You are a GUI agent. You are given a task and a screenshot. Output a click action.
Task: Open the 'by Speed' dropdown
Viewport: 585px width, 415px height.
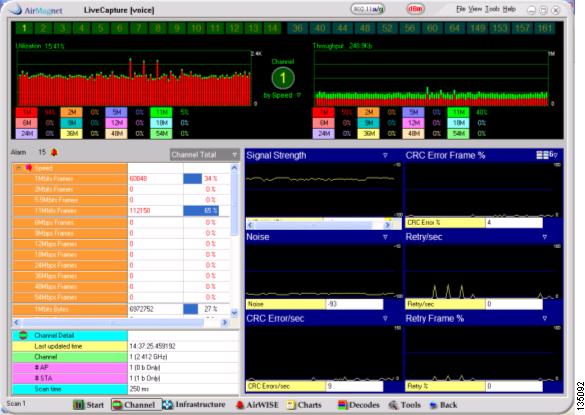[282, 96]
